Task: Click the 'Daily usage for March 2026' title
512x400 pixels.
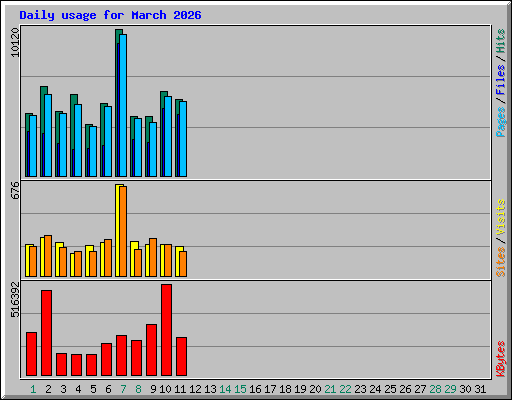Action: click(x=110, y=15)
